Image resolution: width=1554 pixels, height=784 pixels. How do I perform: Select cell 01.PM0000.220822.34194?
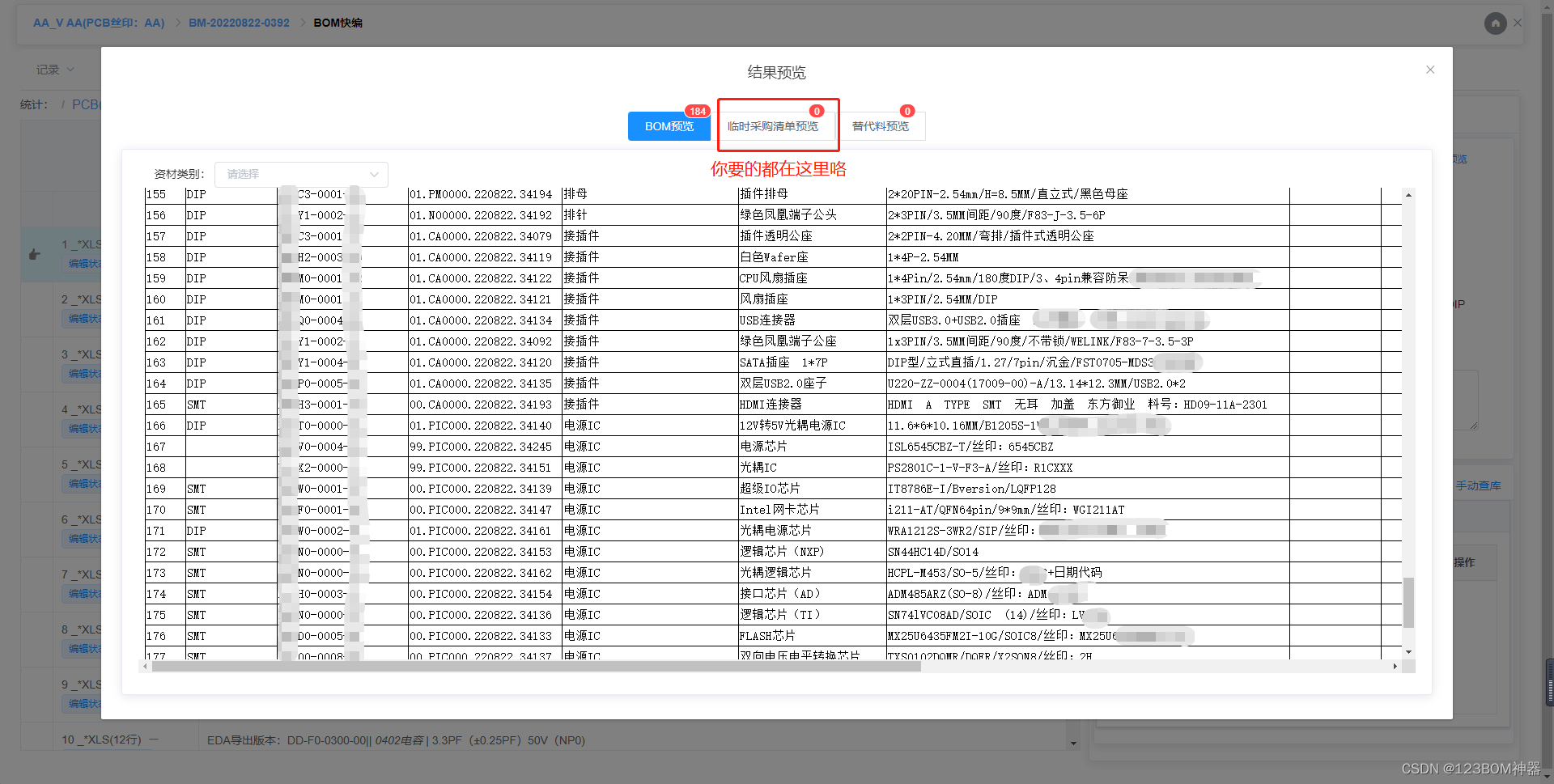(x=485, y=194)
